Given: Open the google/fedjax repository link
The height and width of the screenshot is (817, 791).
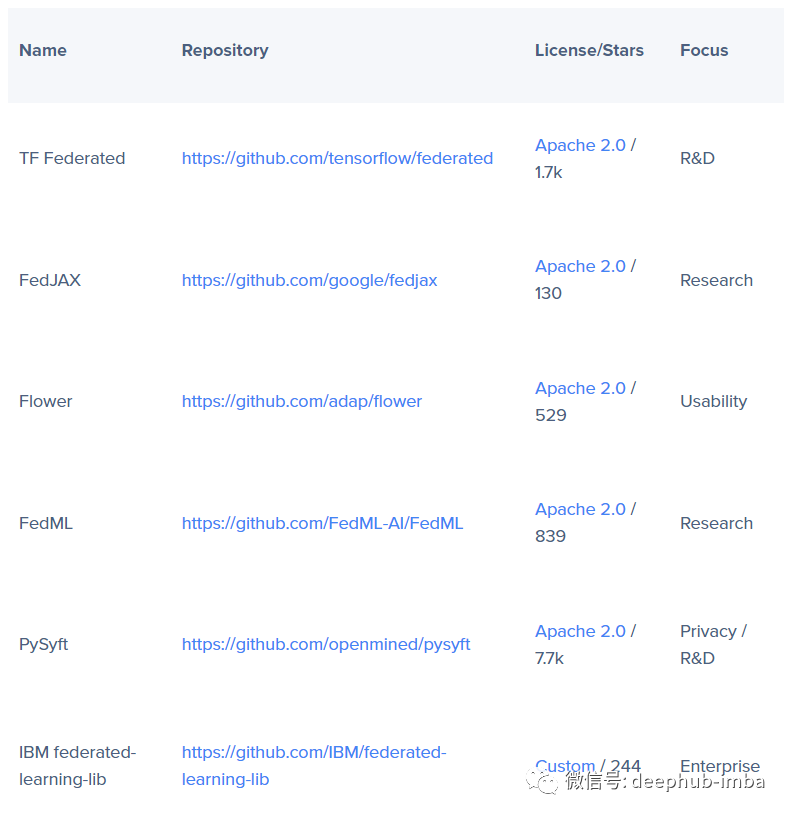Looking at the screenshot, I should click(x=309, y=280).
